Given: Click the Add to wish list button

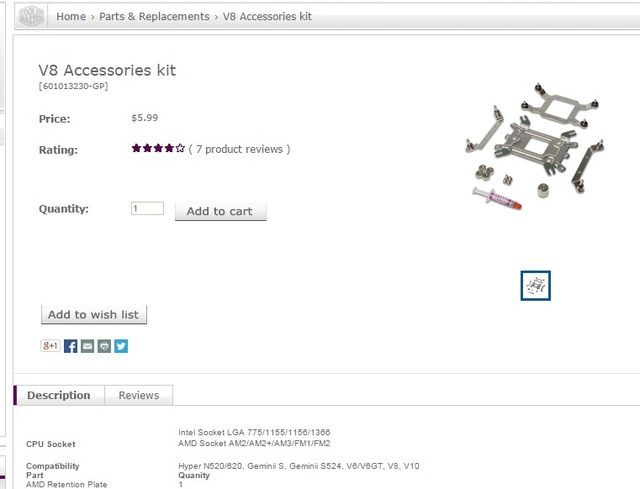Looking at the screenshot, I should click(x=93, y=315).
